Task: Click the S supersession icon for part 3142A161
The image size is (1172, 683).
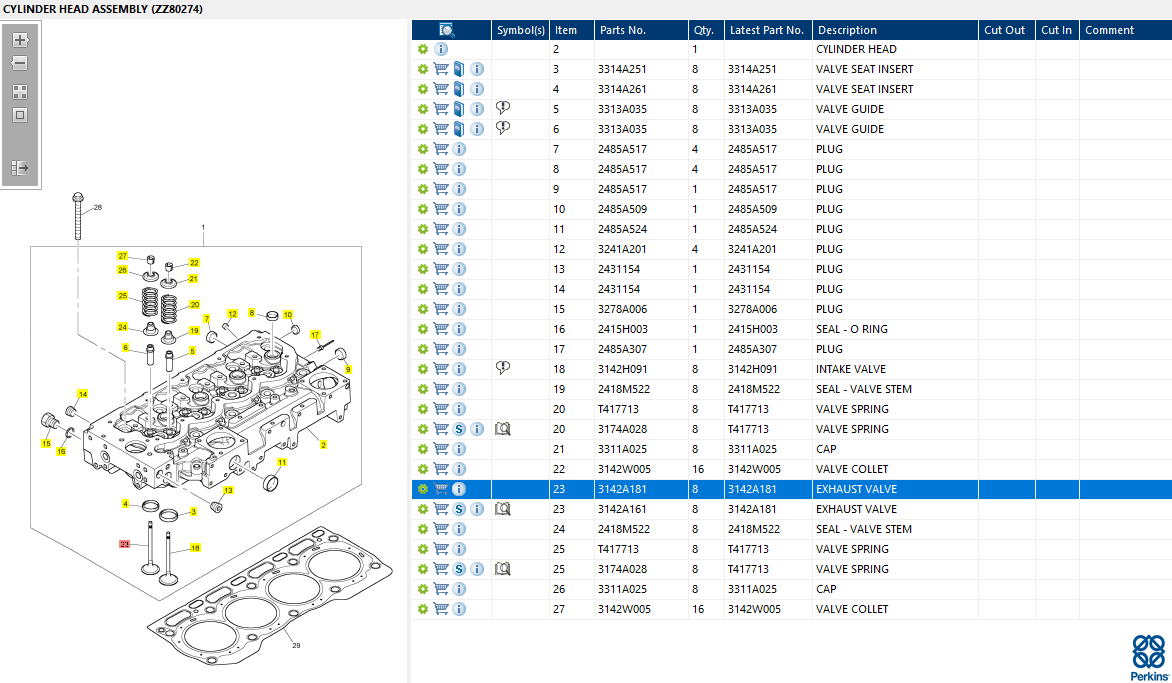Action: (x=459, y=509)
